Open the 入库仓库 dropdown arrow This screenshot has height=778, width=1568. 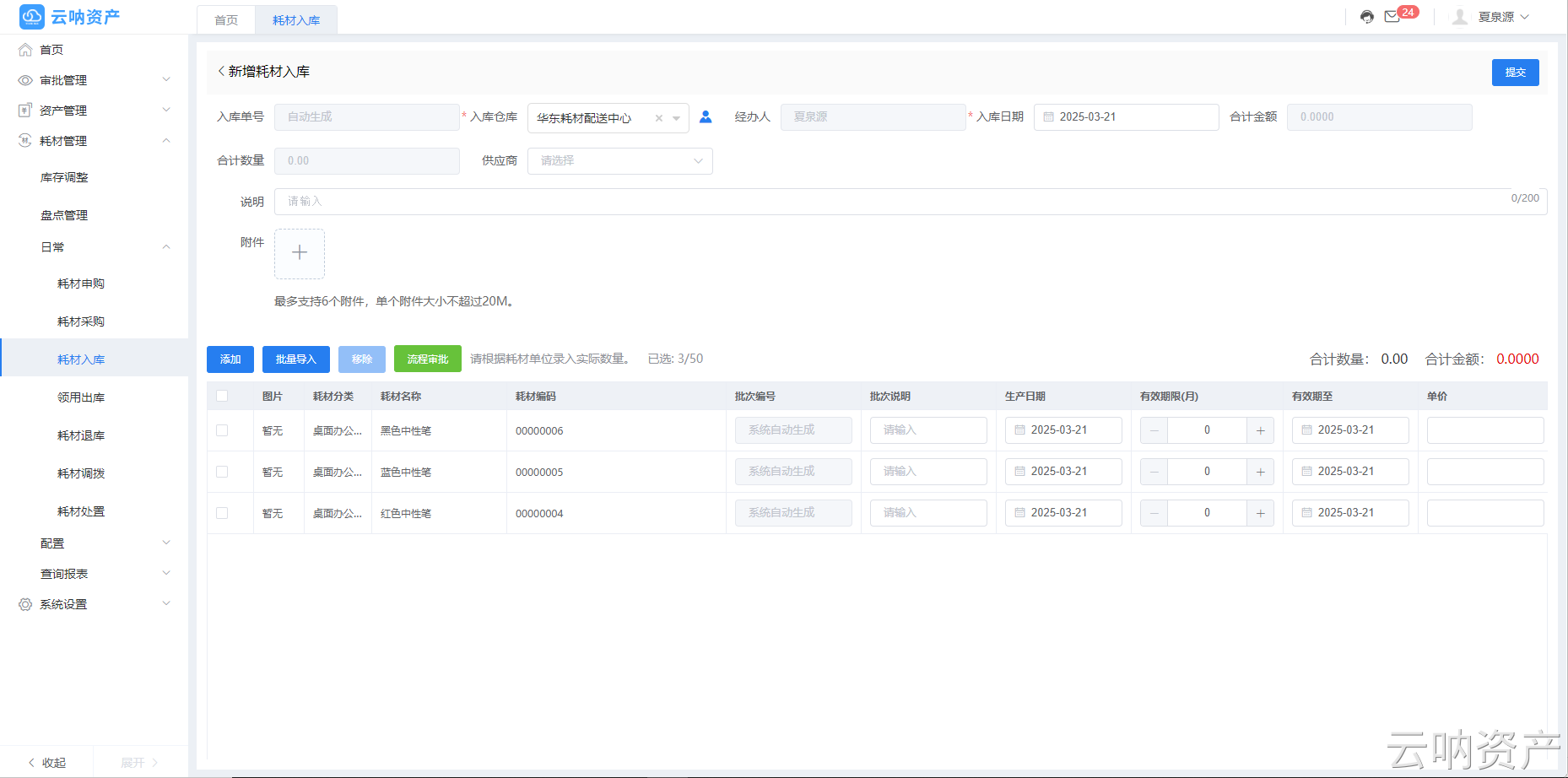point(677,118)
